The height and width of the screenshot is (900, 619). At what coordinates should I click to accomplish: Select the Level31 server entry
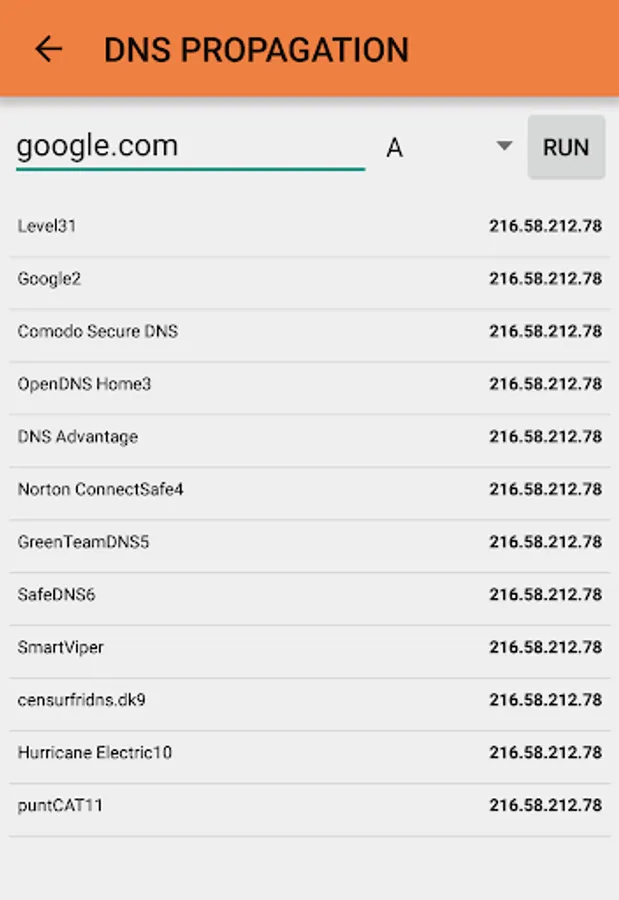click(x=200, y=226)
